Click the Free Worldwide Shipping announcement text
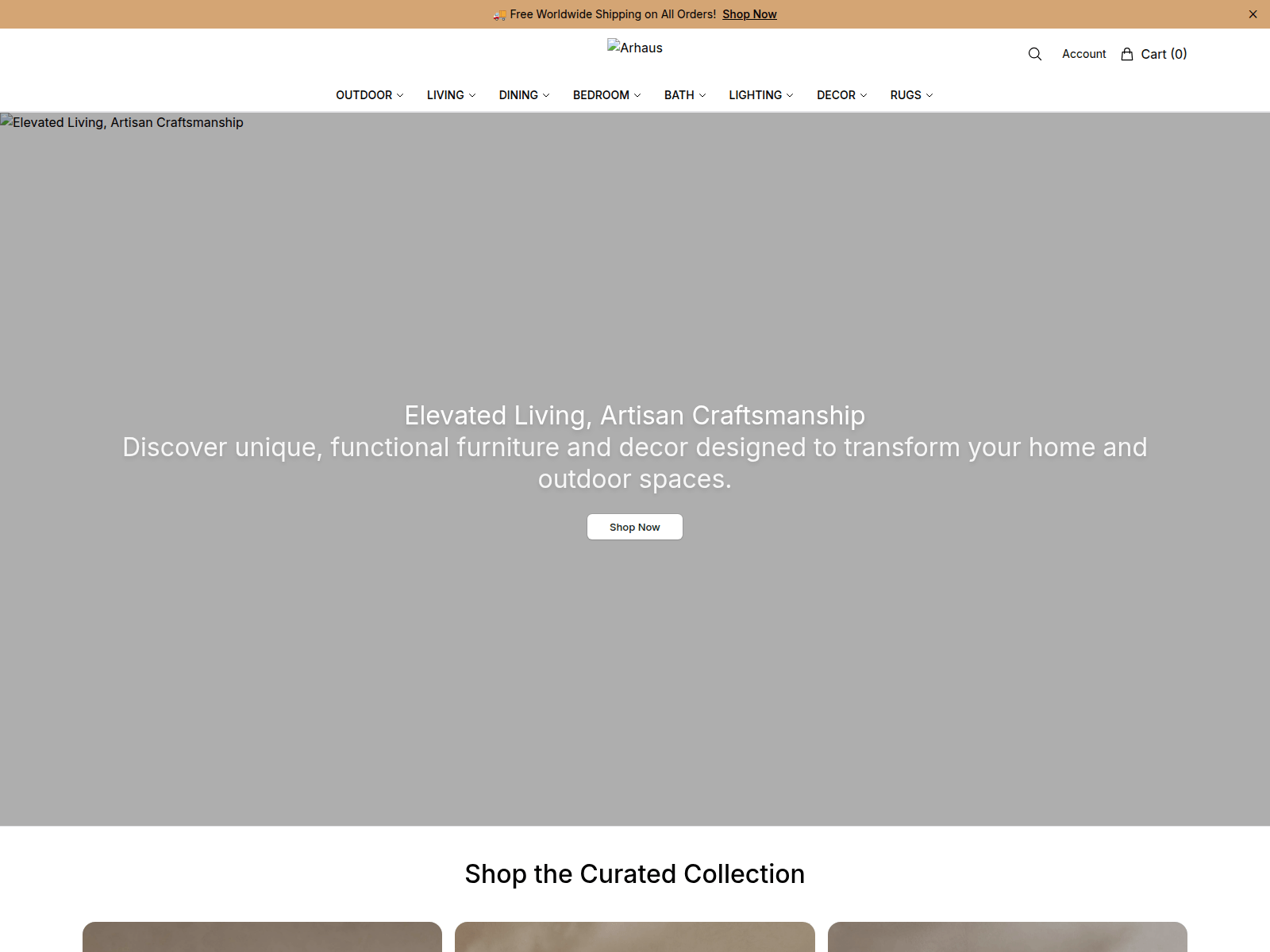This screenshot has height=952, width=1270. [613, 14]
